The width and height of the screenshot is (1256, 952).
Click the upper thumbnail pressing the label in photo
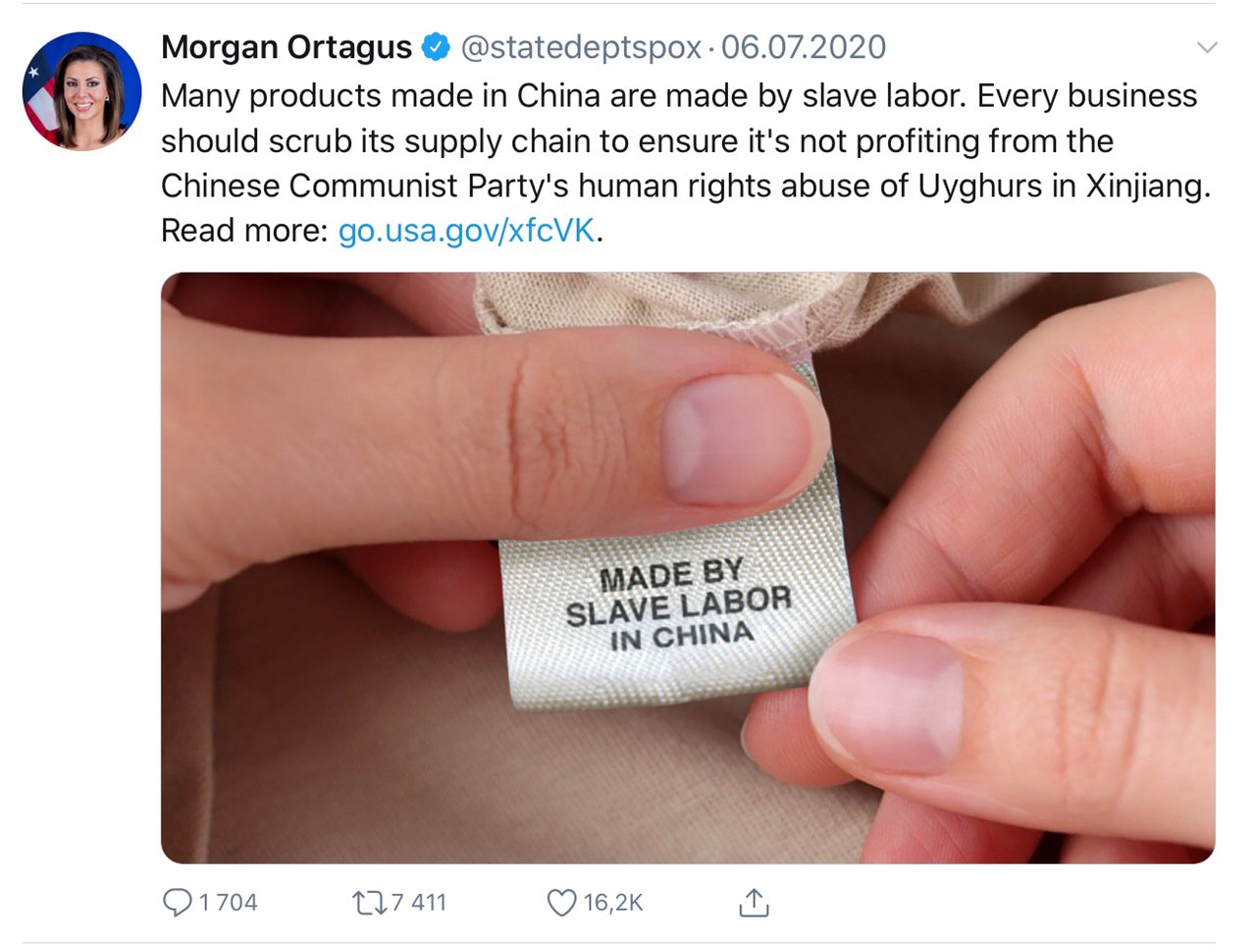coord(738,437)
